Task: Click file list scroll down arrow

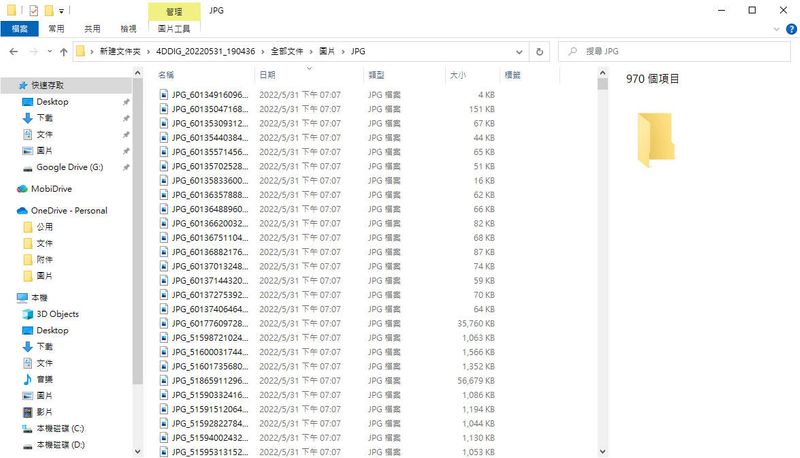Action: click(x=603, y=451)
